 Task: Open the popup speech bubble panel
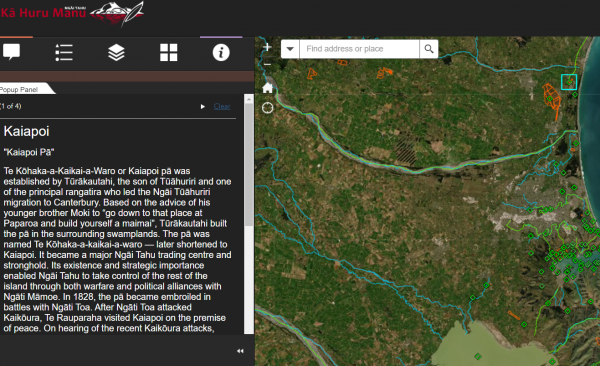(x=11, y=52)
